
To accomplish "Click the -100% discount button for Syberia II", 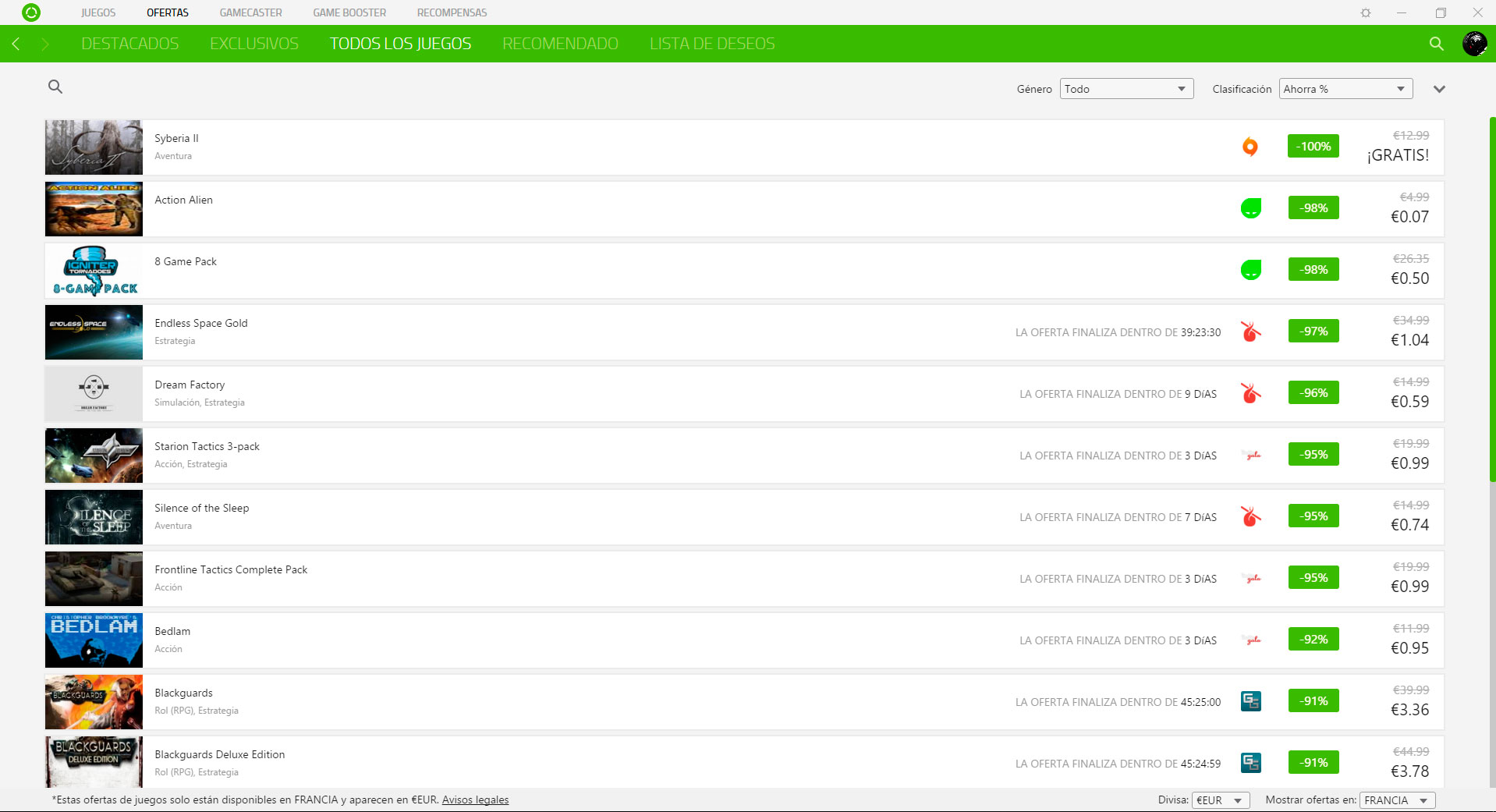I will [x=1313, y=147].
